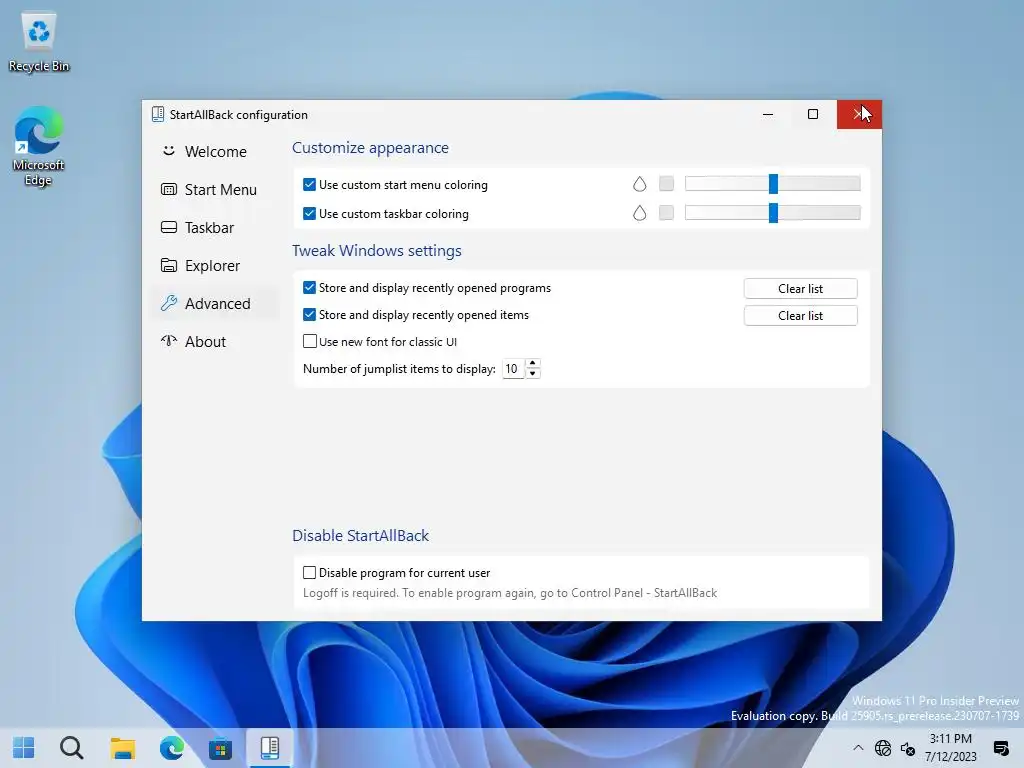Open the taskbar color swatch
1024x768 pixels.
666,213
